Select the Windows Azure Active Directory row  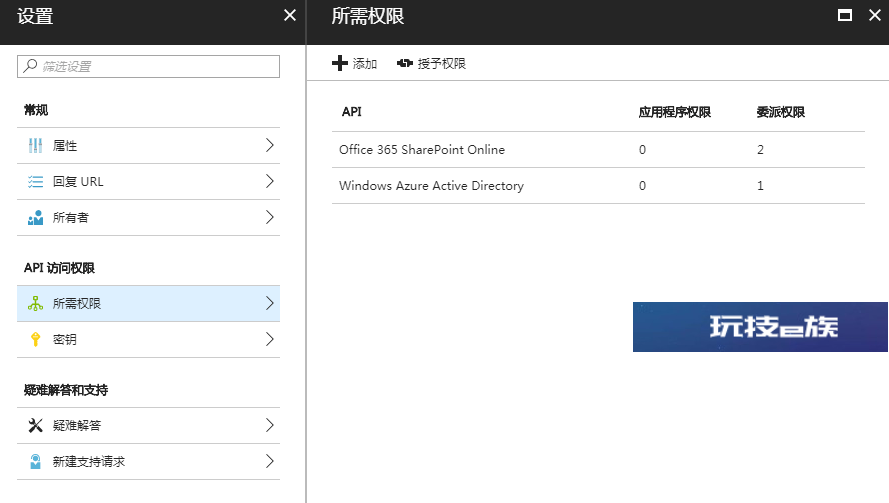coord(598,186)
